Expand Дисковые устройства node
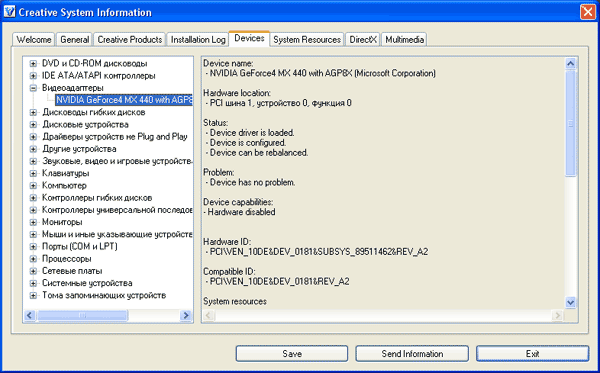This screenshot has width=600, height=373. 33,125
